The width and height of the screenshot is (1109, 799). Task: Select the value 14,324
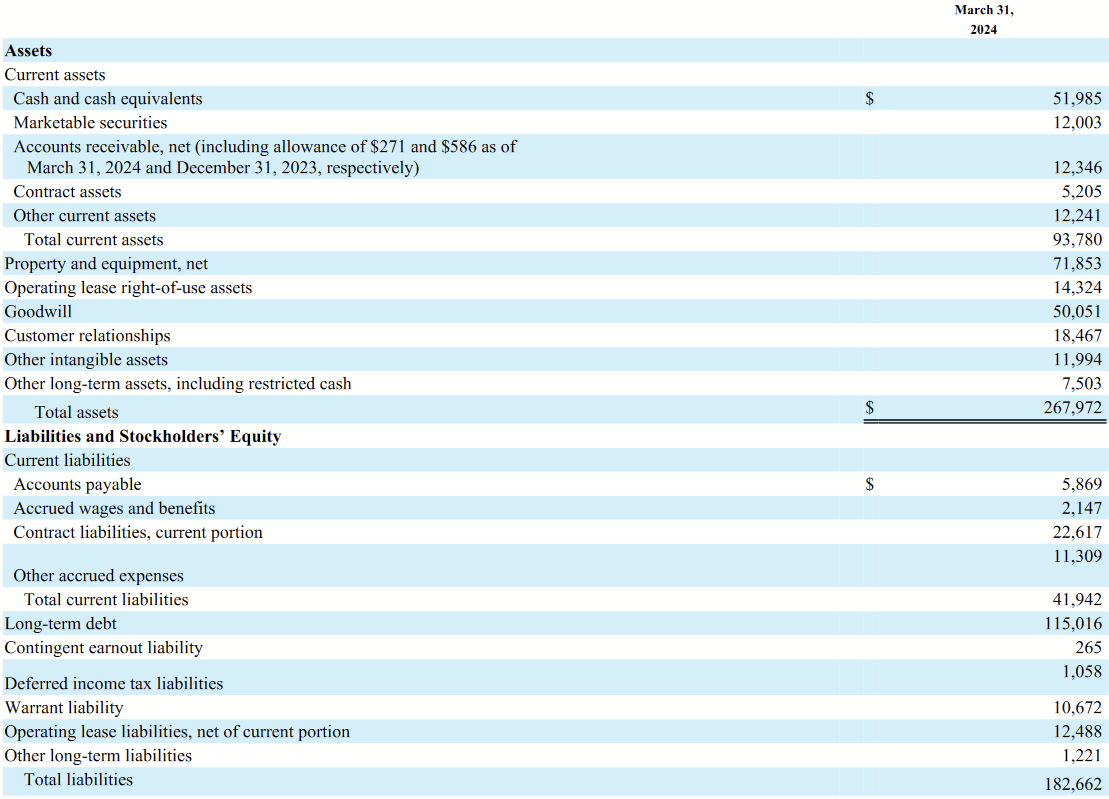[x=1076, y=288]
